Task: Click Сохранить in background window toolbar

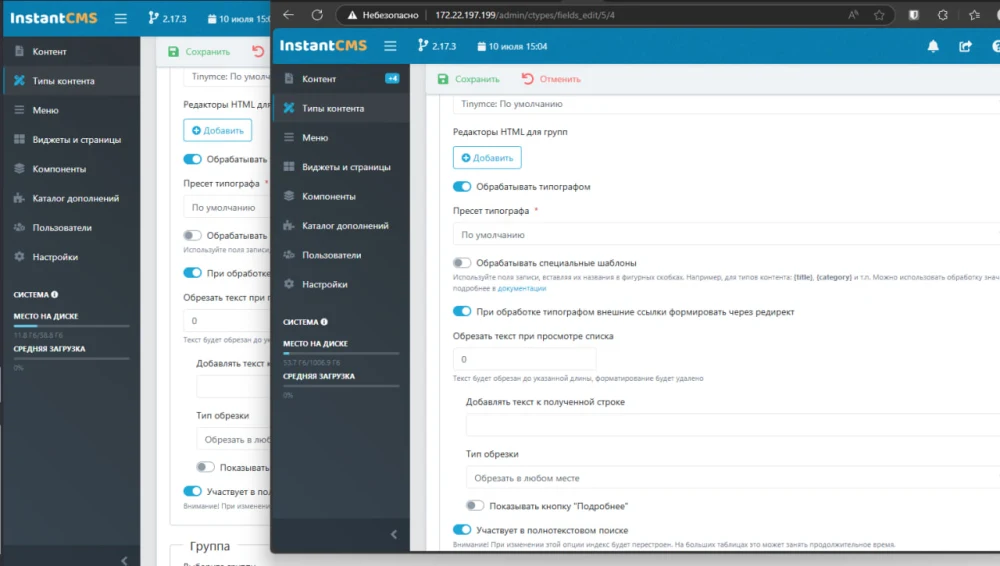Action: point(198,52)
